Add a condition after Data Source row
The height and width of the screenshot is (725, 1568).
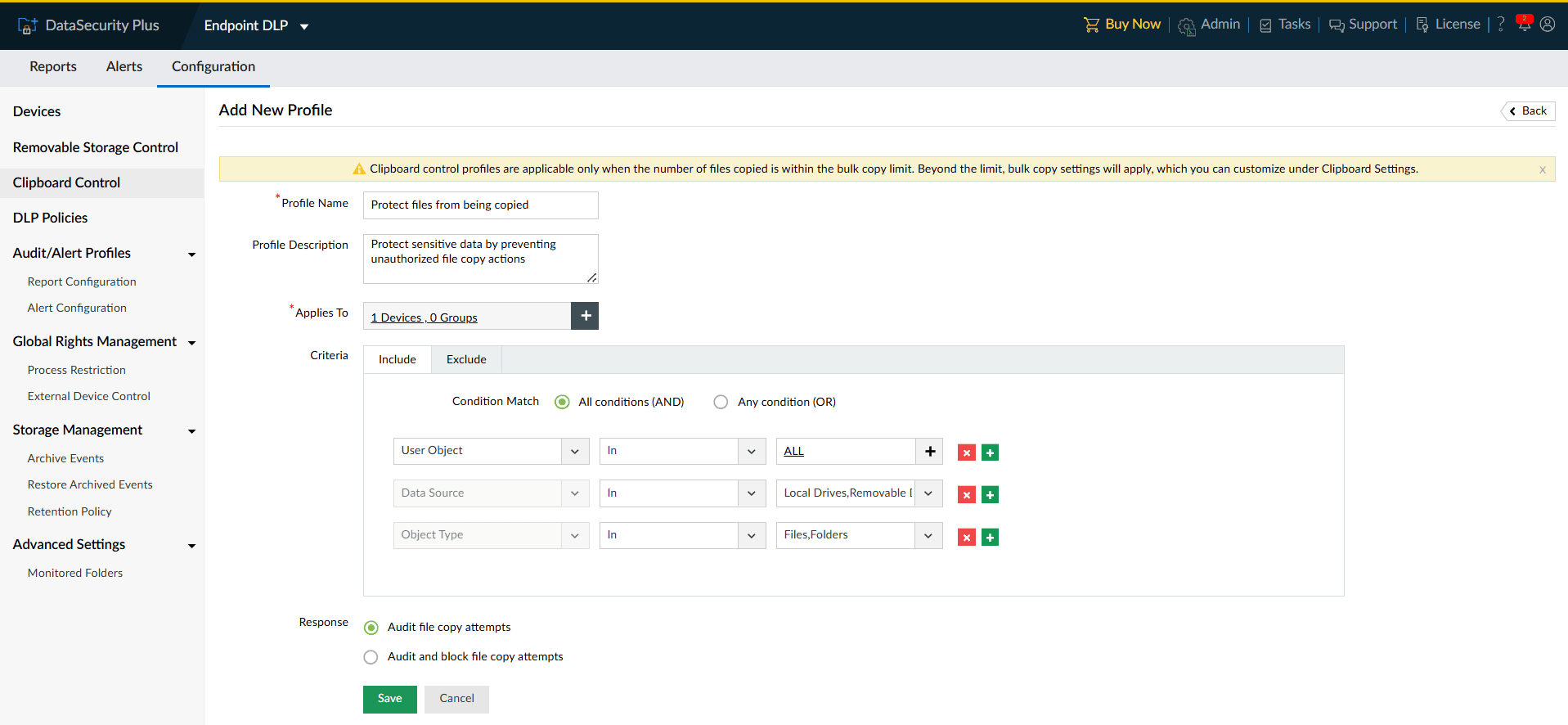[x=990, y=495]
